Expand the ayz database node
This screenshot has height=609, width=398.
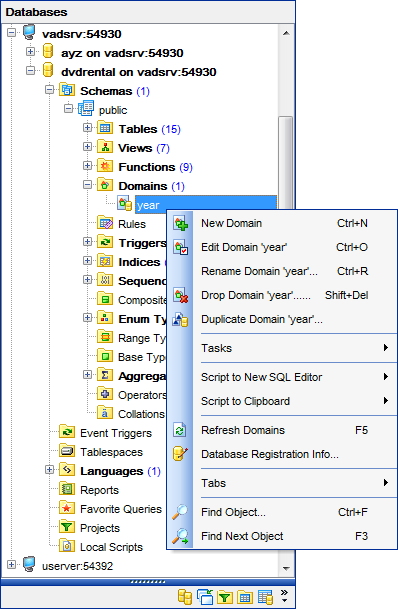click(30, 51)
